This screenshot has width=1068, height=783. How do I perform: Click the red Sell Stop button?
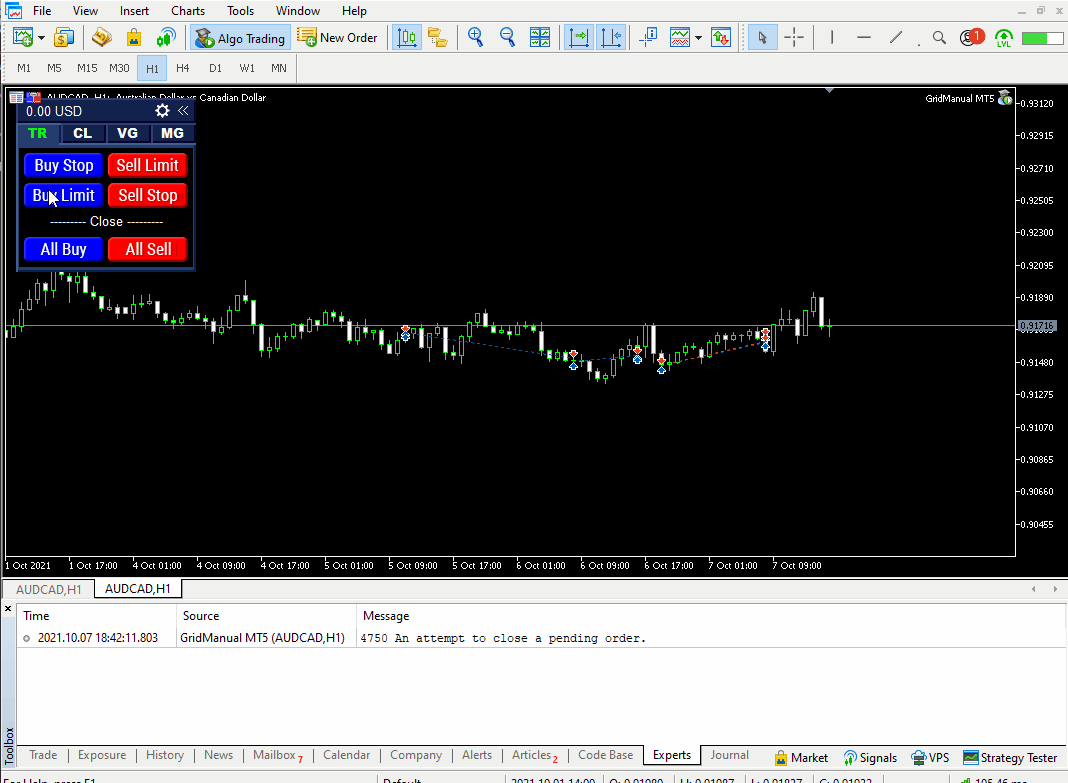[148, 195]
